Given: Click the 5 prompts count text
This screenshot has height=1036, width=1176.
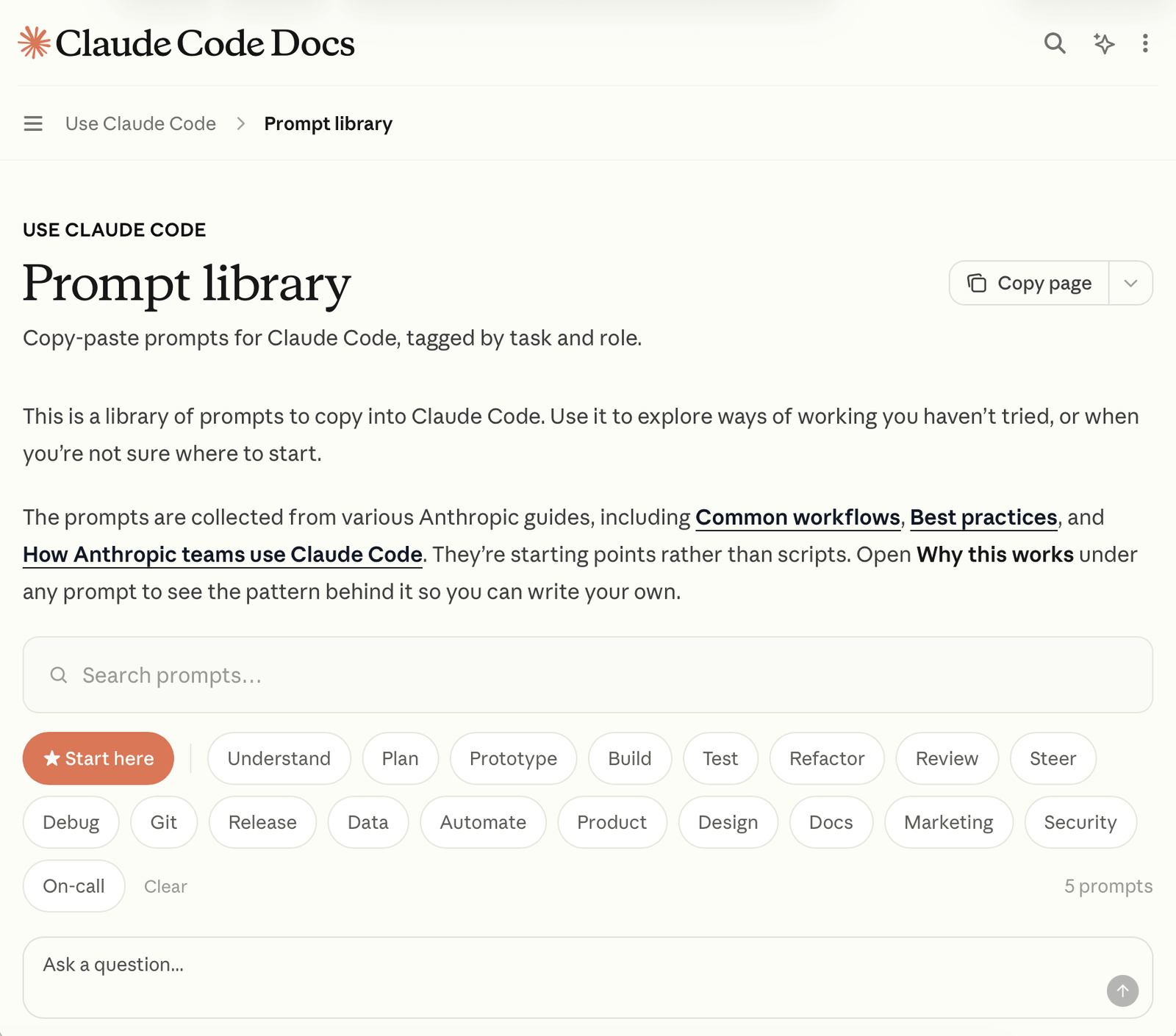Looking at the screenshot, I should click(1108, 886).
